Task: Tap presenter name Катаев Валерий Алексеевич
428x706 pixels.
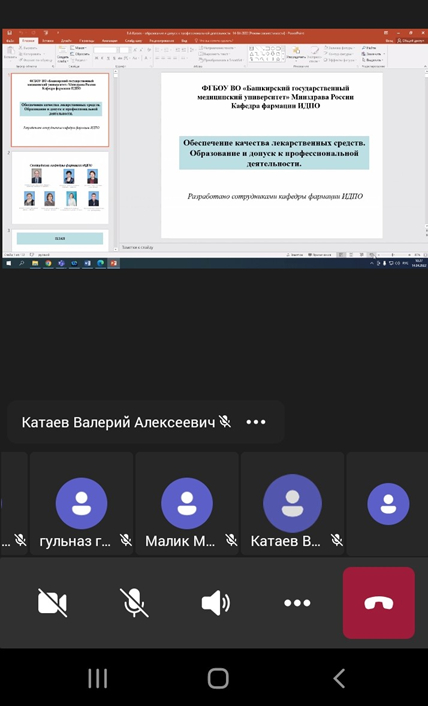Action: (118, 422)
